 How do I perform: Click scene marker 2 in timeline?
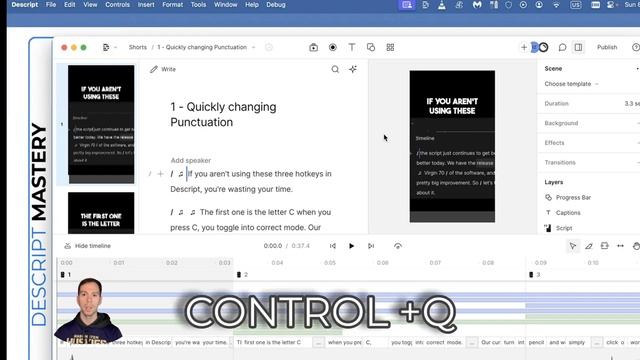click(x=242, y=275)
